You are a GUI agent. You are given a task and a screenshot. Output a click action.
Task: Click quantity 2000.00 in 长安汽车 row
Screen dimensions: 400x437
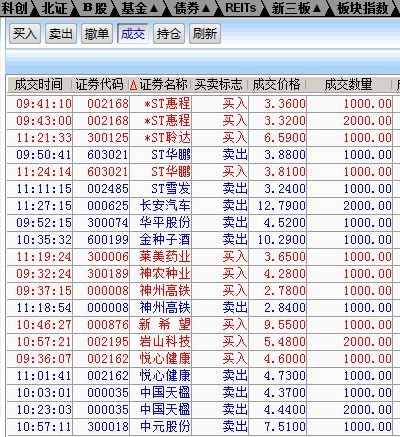367,206
